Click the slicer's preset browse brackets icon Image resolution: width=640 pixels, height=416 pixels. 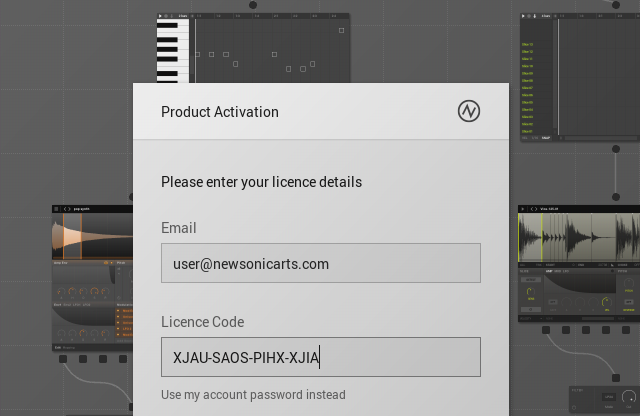click(533, 209)
